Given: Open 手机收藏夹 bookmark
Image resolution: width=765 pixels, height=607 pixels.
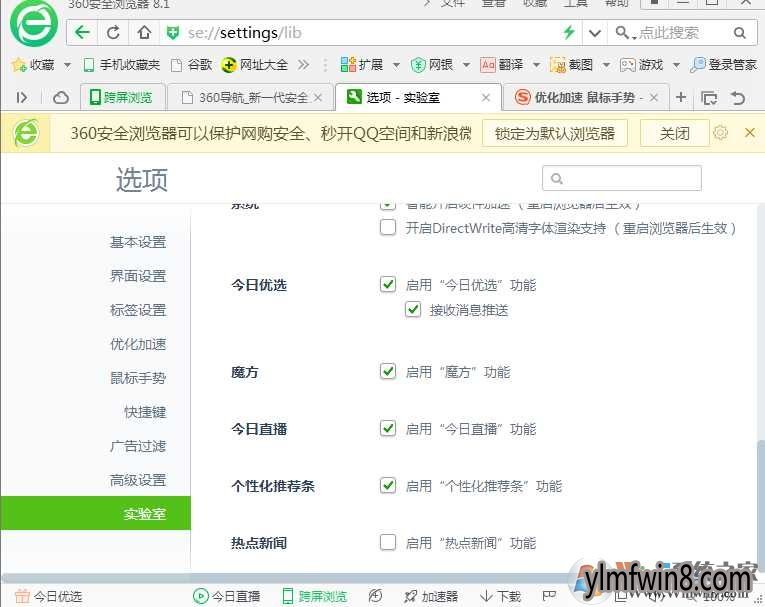Looking at the screenshot, I should coord(122,64).
